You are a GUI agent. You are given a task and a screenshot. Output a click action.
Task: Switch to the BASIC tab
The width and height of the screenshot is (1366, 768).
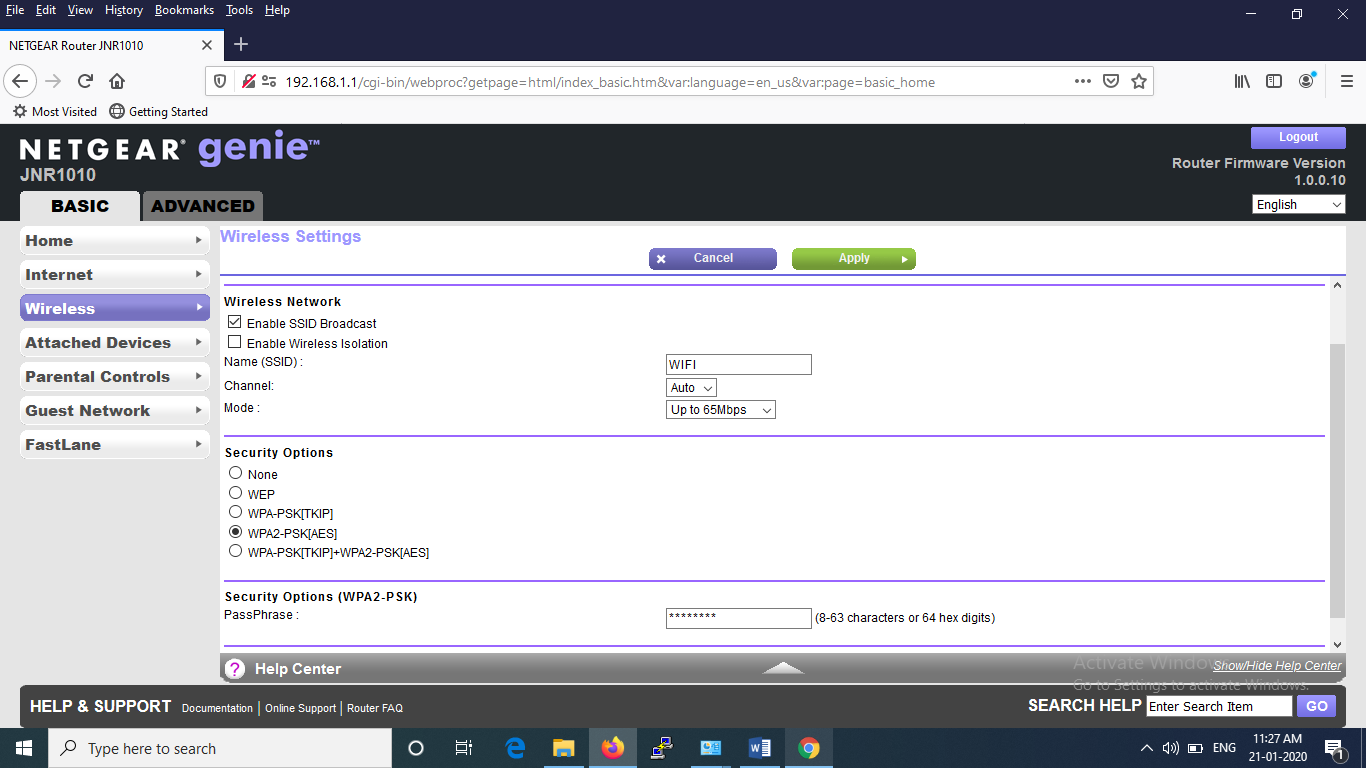[x=80, y=206]
